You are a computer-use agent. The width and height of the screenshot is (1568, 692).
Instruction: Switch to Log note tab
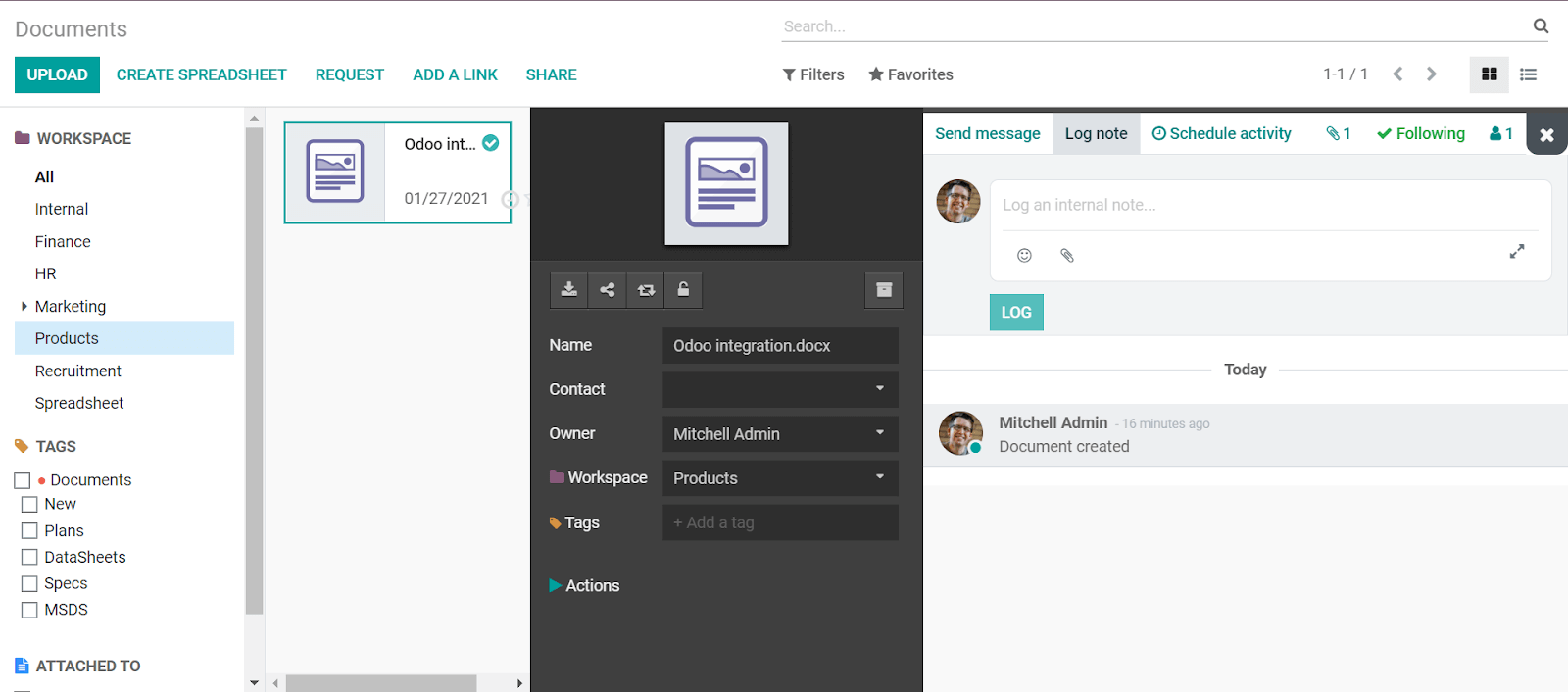(1096, 134)
